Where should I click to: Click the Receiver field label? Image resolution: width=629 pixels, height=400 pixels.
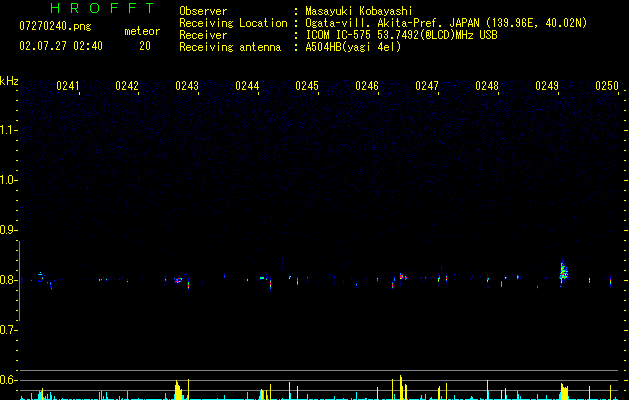[203, 35]
